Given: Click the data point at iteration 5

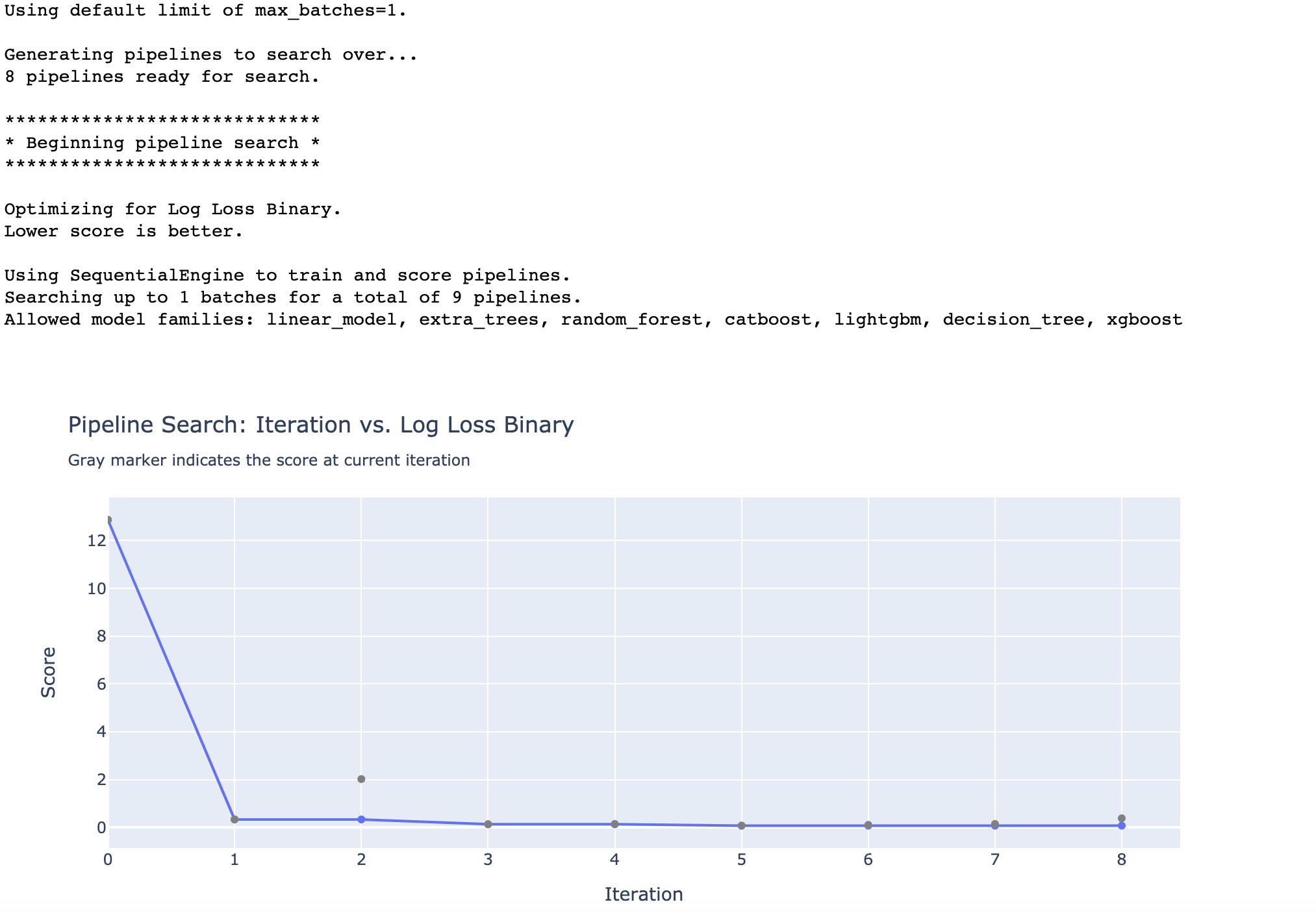Looking at the screenshot, I should coord(741,826).
